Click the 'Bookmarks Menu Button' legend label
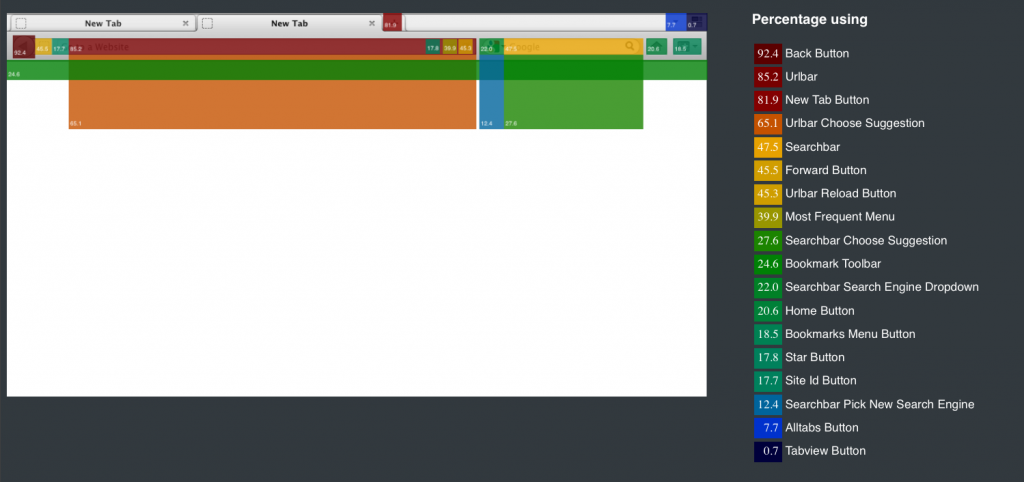This screenshot has width=1024, height=482. pos(850,334)
